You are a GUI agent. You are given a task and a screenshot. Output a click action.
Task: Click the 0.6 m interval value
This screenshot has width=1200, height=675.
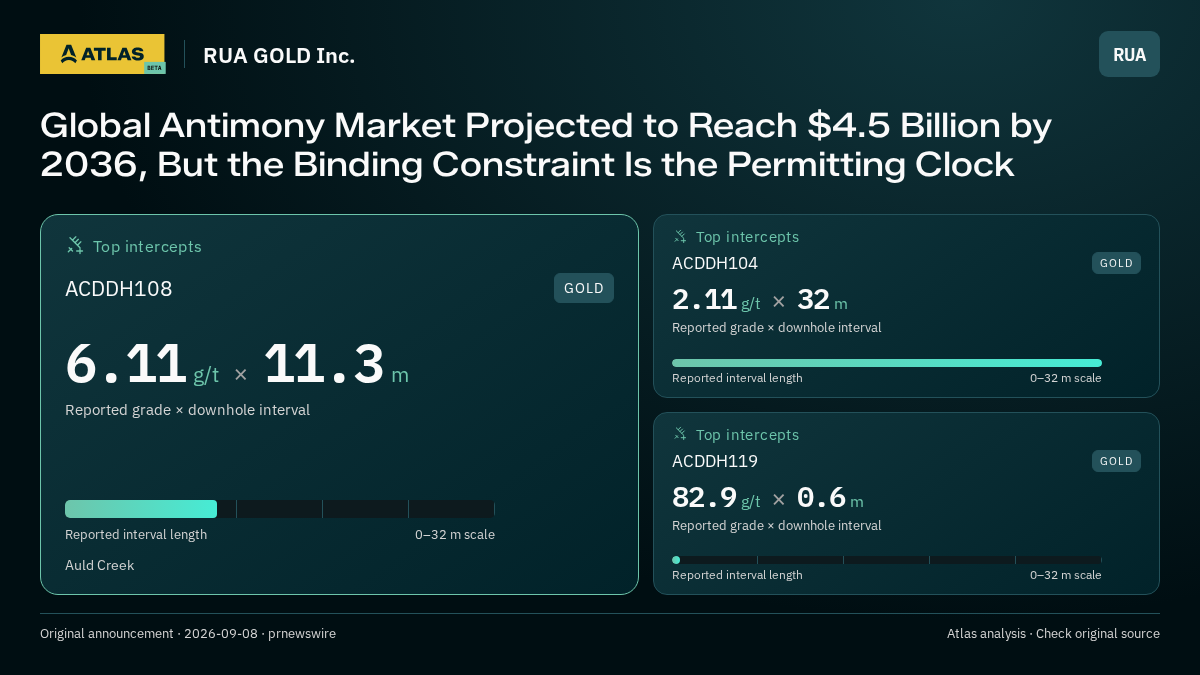[x=830, y=498]
